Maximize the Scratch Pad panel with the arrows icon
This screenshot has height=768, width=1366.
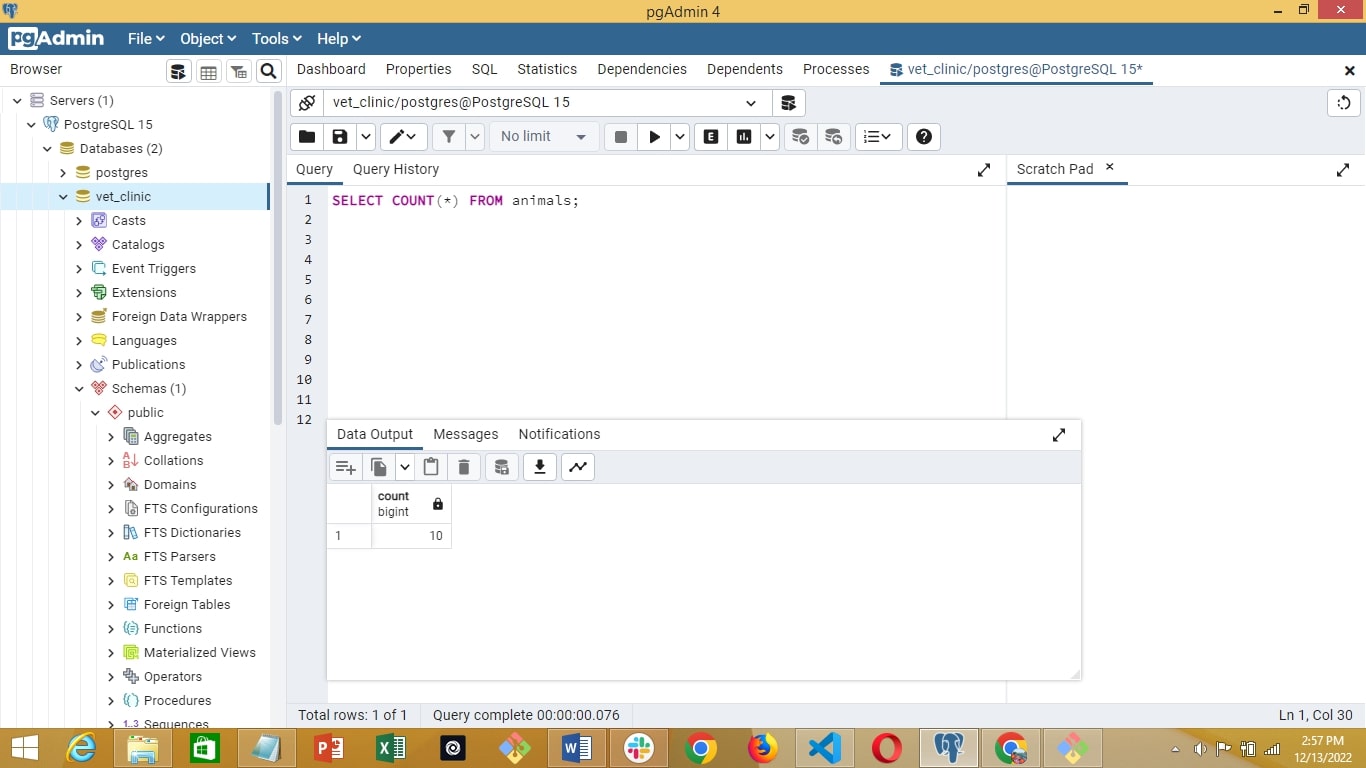[x=1343, y=170]
